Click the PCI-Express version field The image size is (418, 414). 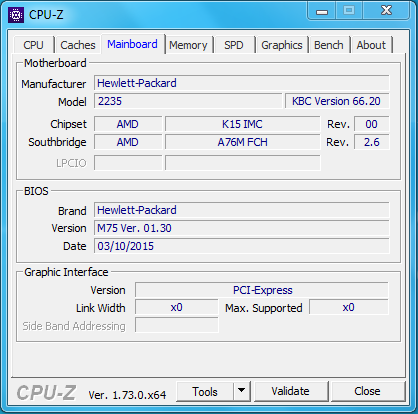262,290
